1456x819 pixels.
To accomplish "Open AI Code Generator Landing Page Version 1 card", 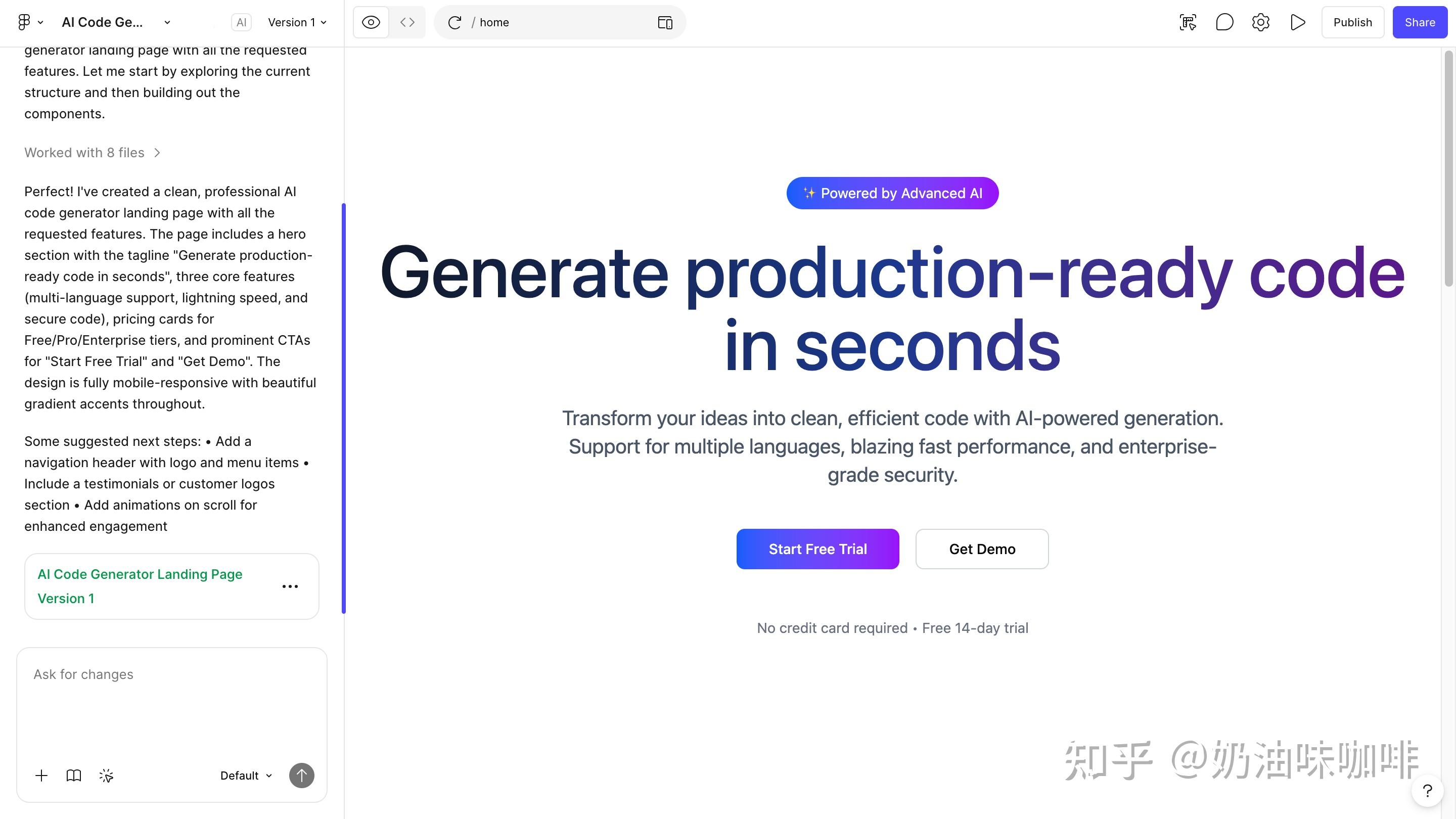I will [172, 586].
